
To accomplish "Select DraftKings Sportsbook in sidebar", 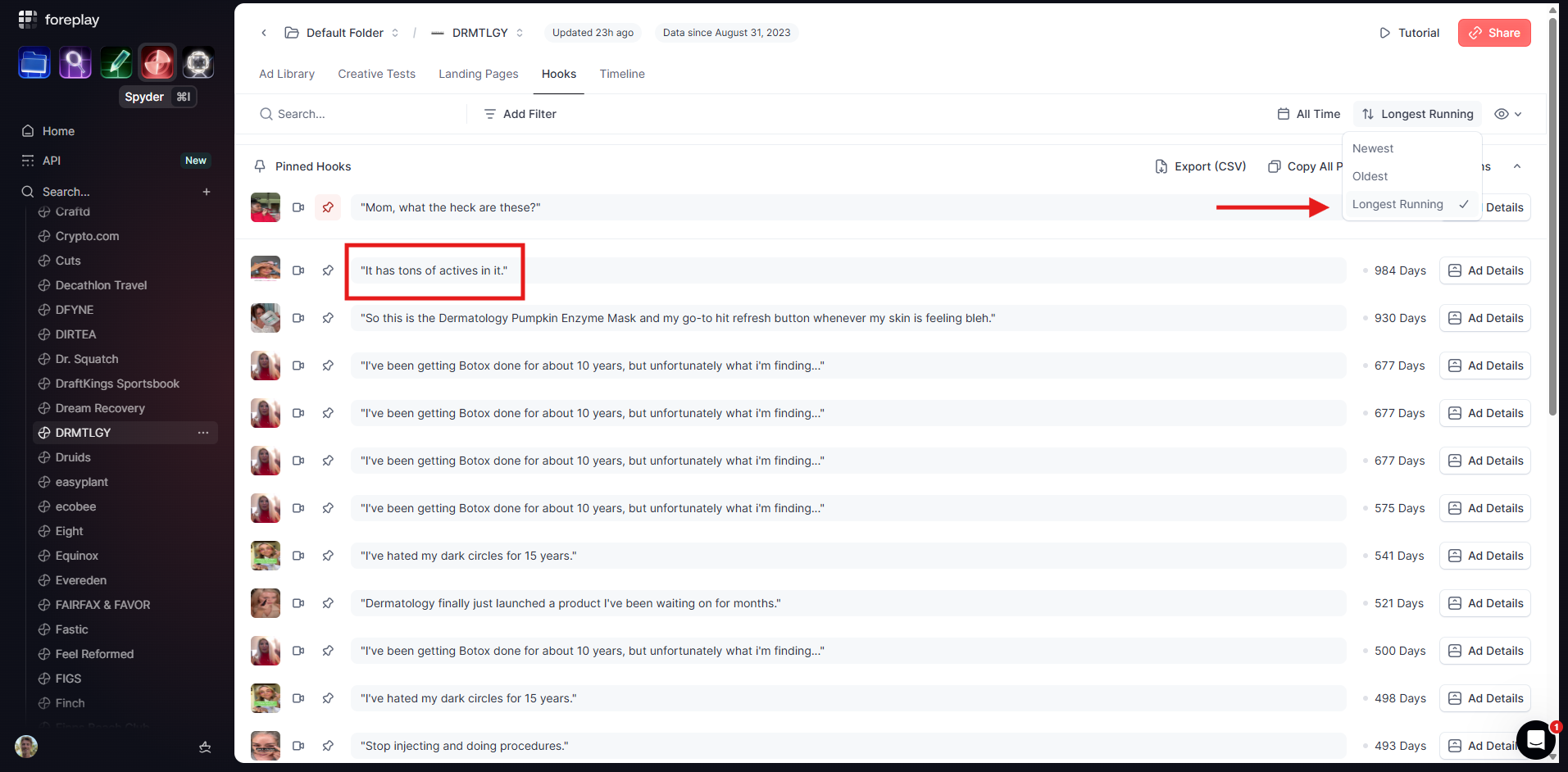I will coord(117,384).
